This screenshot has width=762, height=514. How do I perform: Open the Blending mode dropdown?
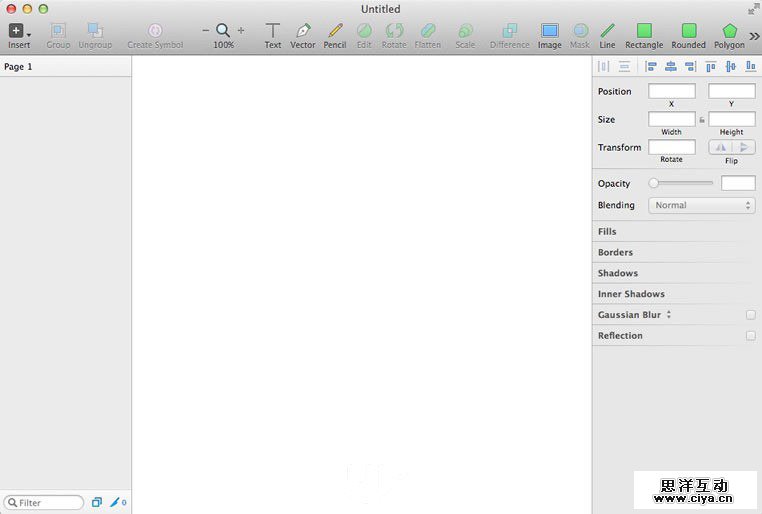701,205
